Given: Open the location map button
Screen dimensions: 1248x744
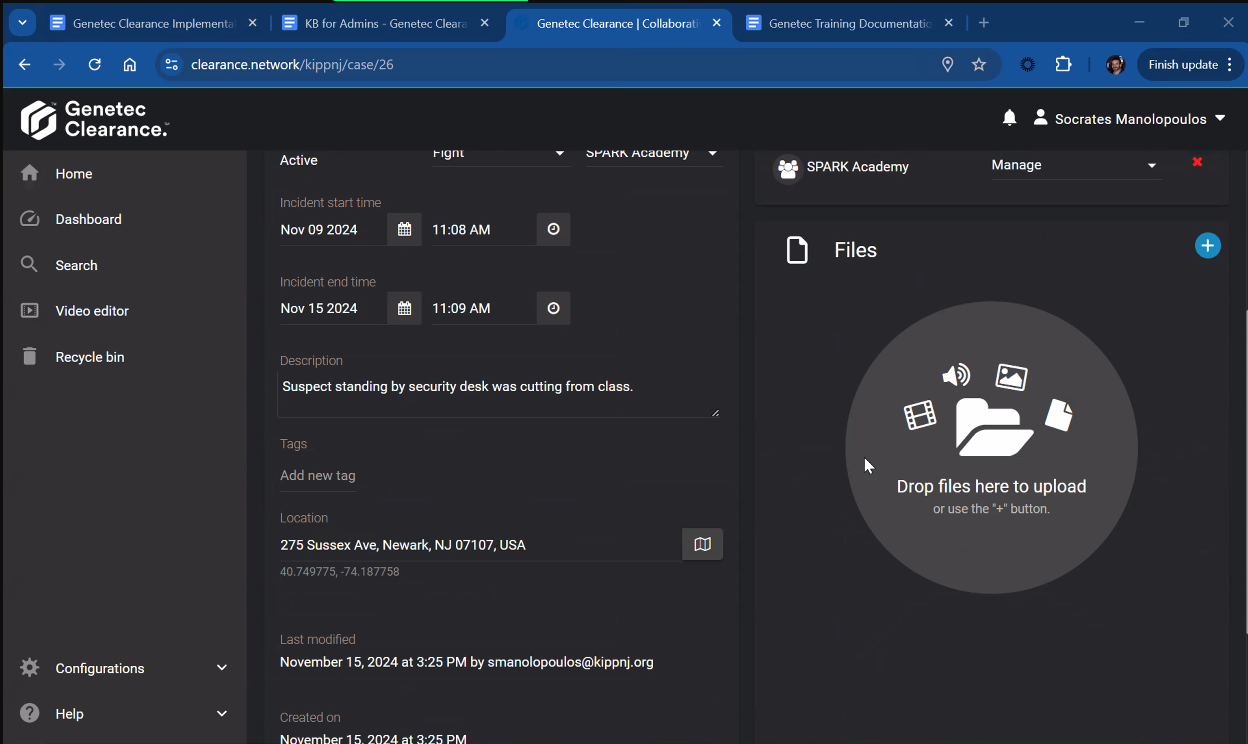Looking at the screenshot, I should click(x=702, y=544).
